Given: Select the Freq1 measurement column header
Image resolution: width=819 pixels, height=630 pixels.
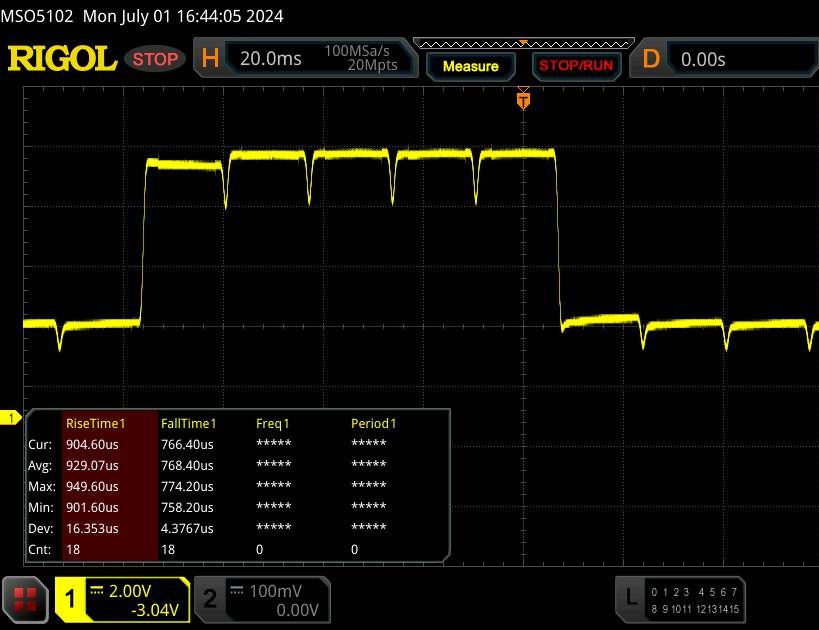Looking at the screenshot, I should click(x=273, y=424).
